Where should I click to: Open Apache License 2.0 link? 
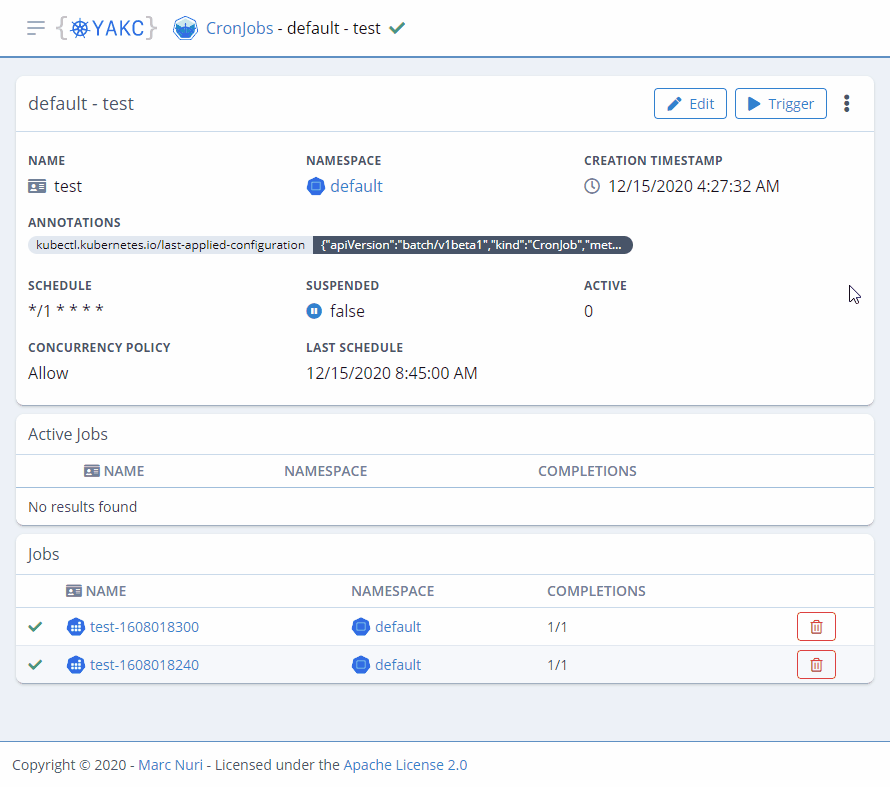(x=405, y=765)
